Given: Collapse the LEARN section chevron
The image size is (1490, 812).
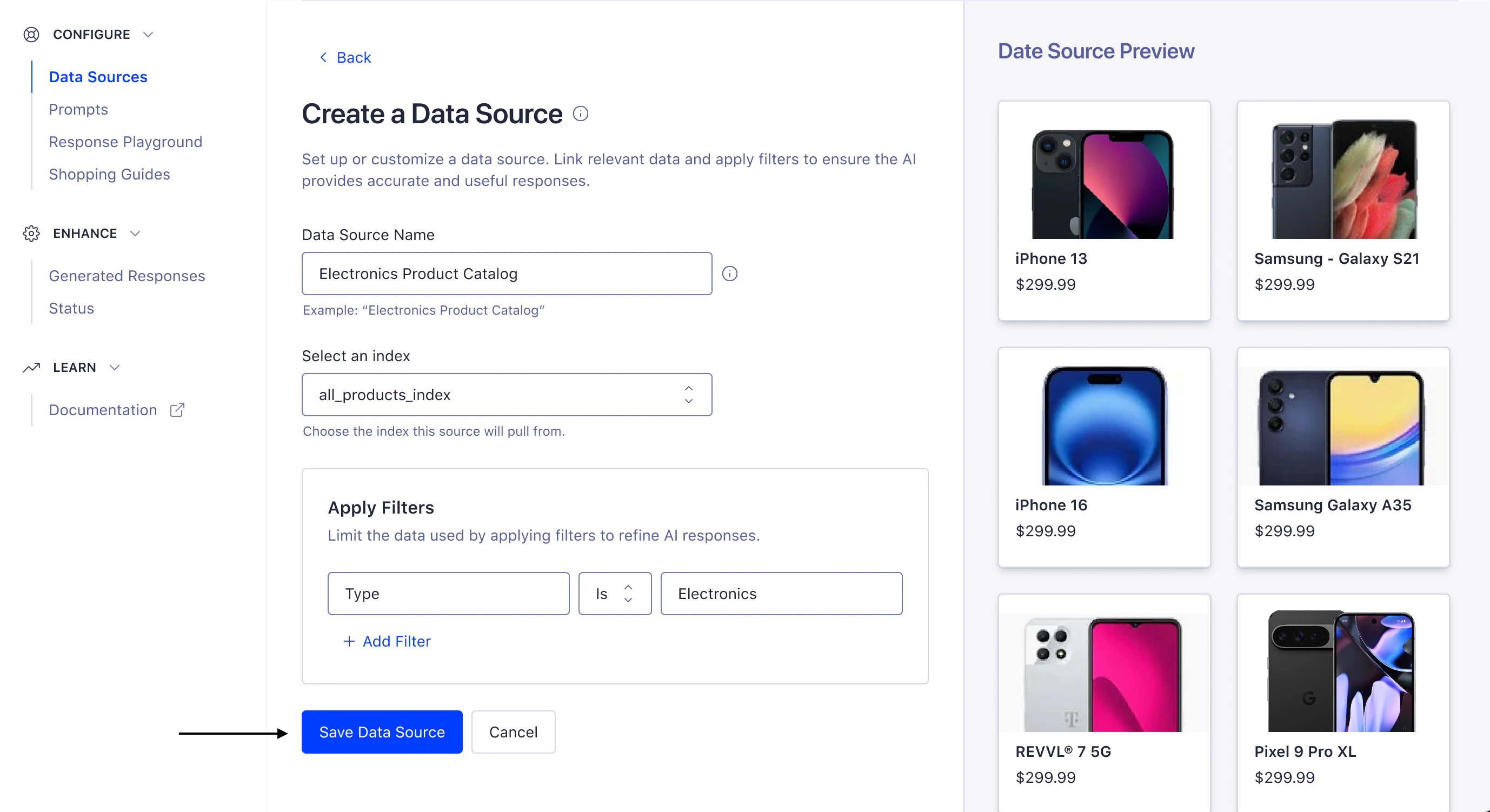Looking at the screenshot, I should pos(115,368).
